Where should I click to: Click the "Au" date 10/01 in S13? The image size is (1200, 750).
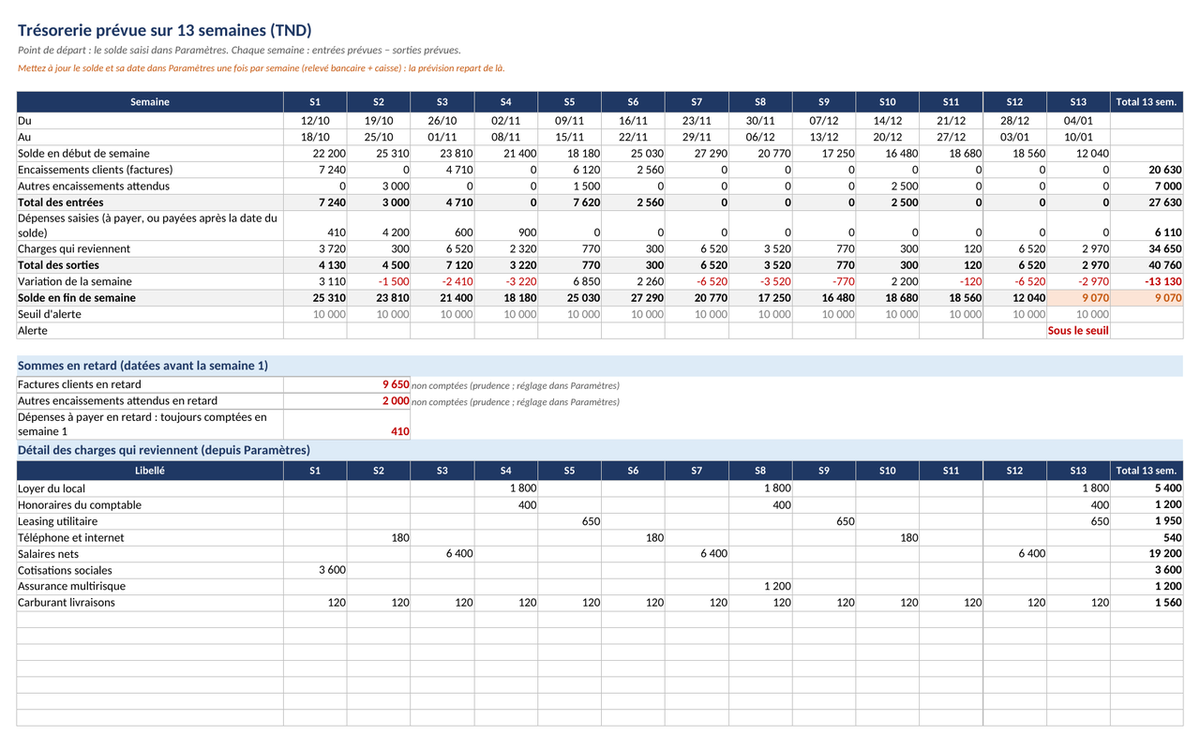[x=1078, y=137]
